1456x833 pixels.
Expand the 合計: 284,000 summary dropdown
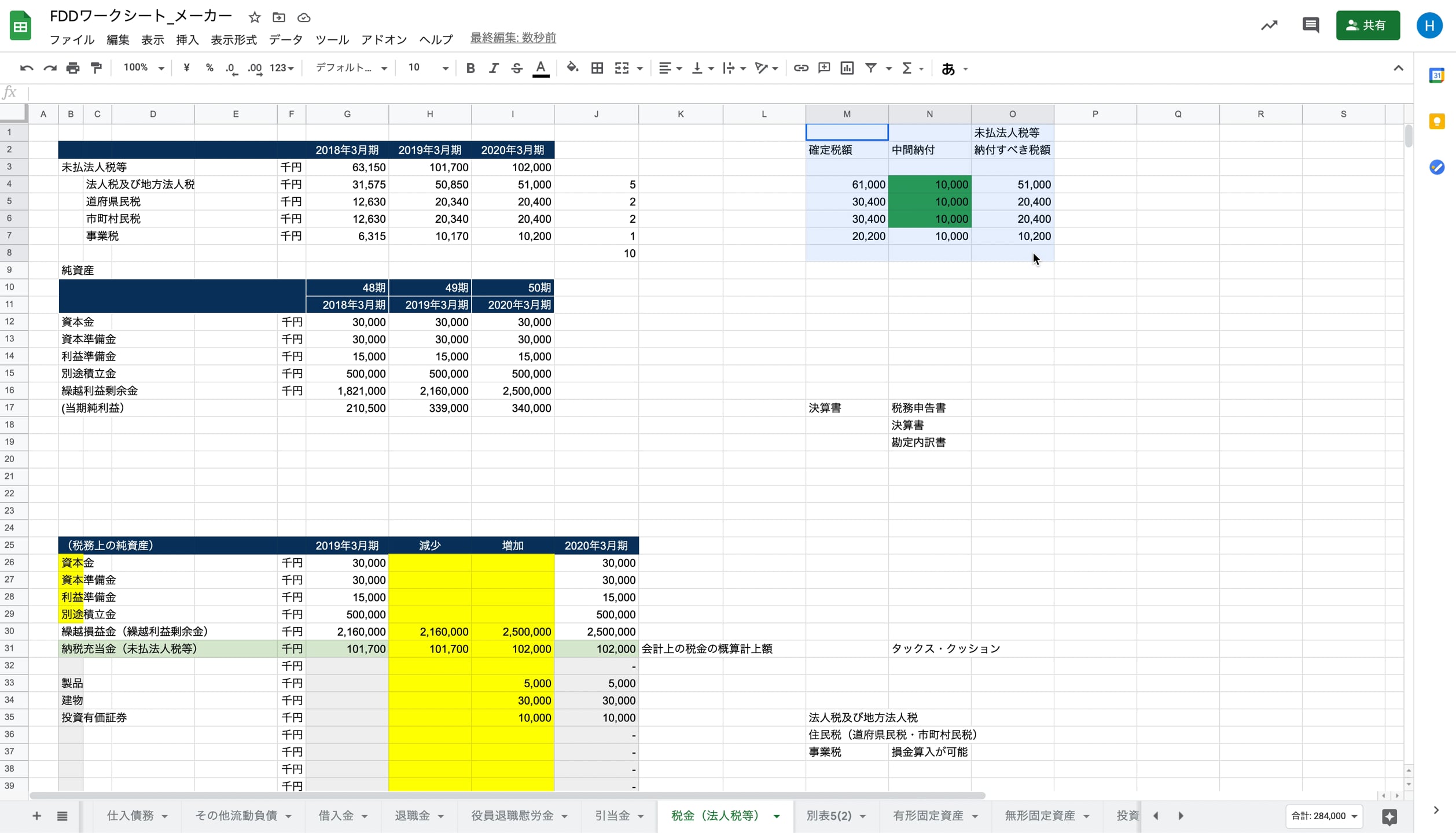coord(1324,816)
